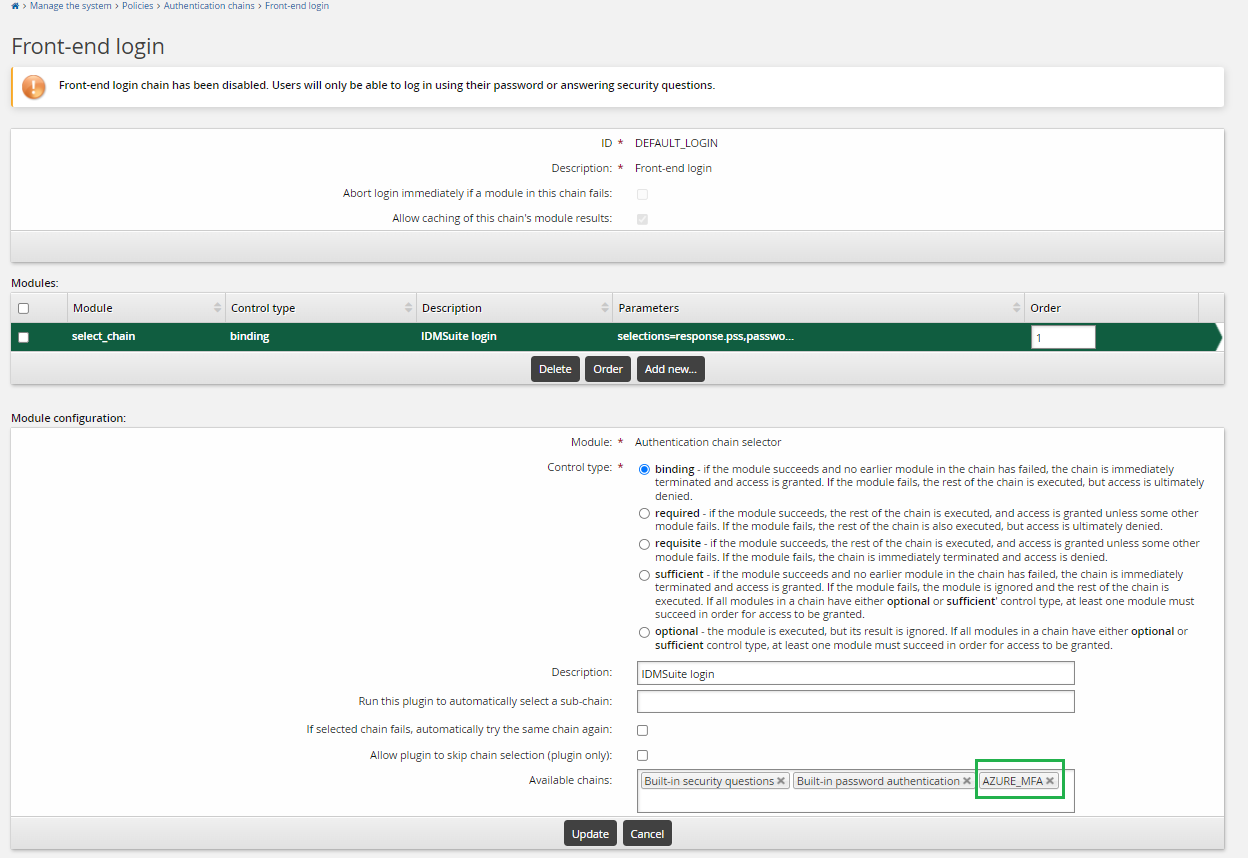Remove Built-in security questions chain tag
Image resolution: width=1248 pixels, height=858 pixels.
point(781,781)
